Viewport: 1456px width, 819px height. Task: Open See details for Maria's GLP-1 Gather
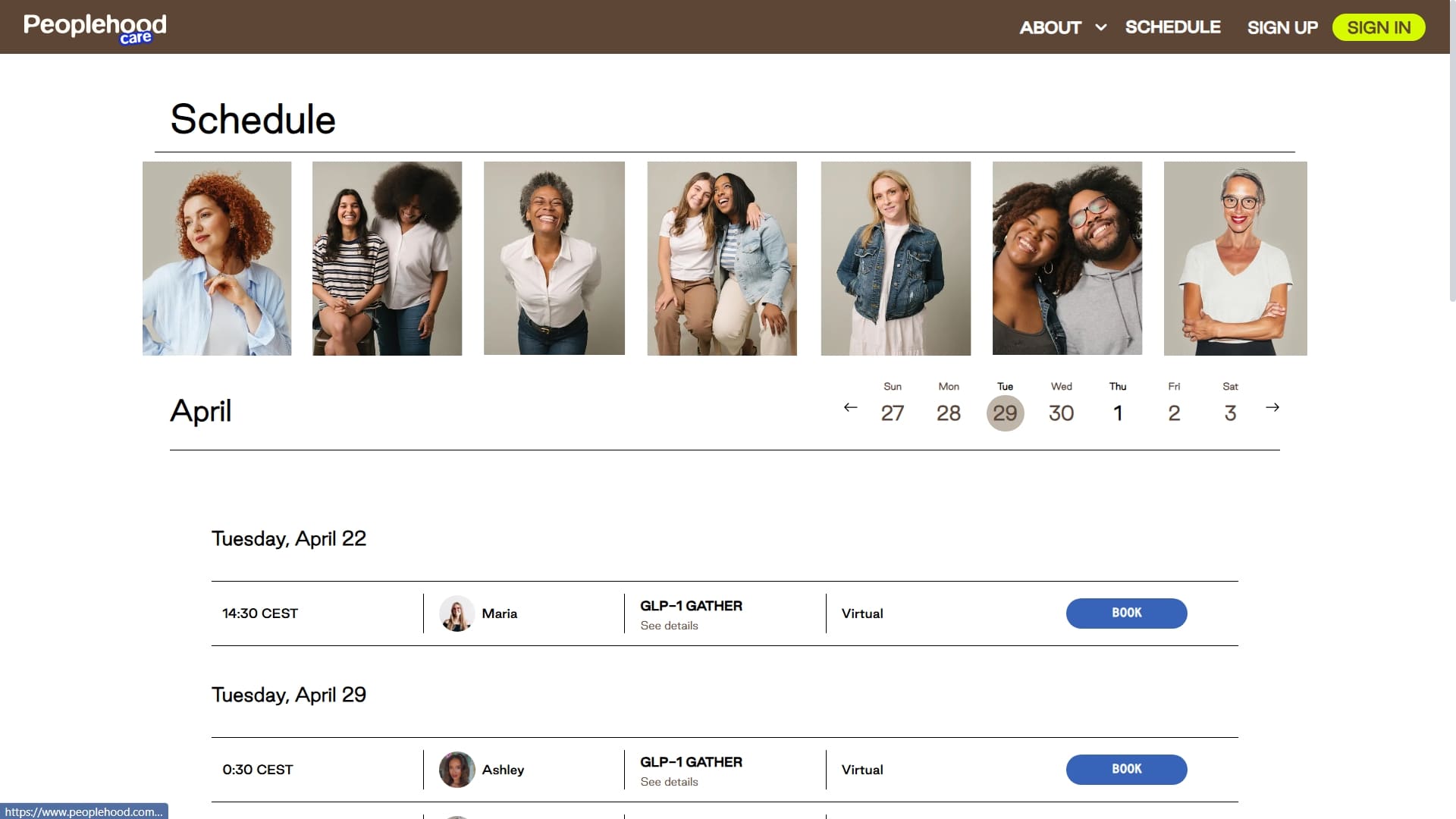669,626
